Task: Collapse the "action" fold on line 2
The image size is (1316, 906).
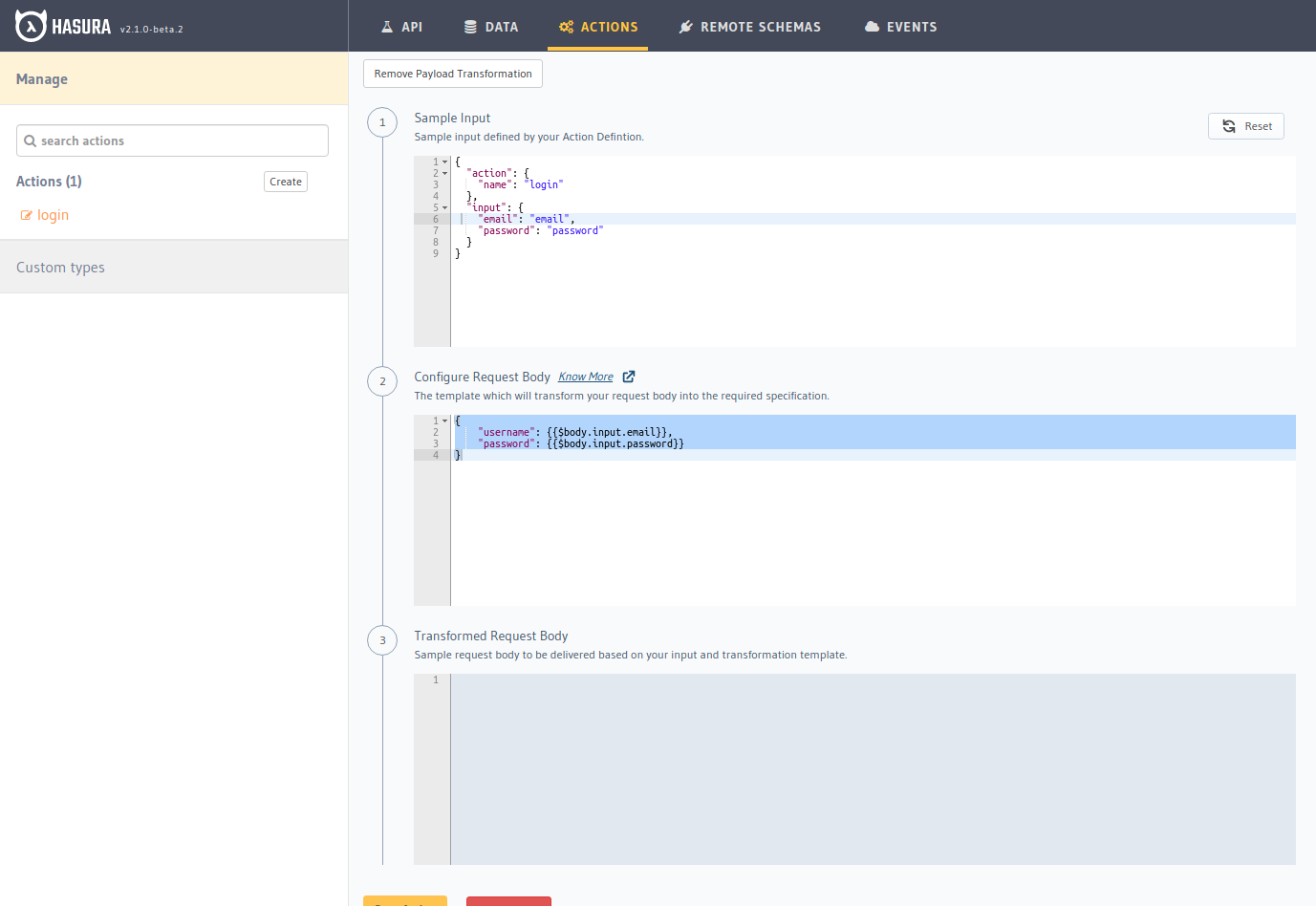Action: 444,174
